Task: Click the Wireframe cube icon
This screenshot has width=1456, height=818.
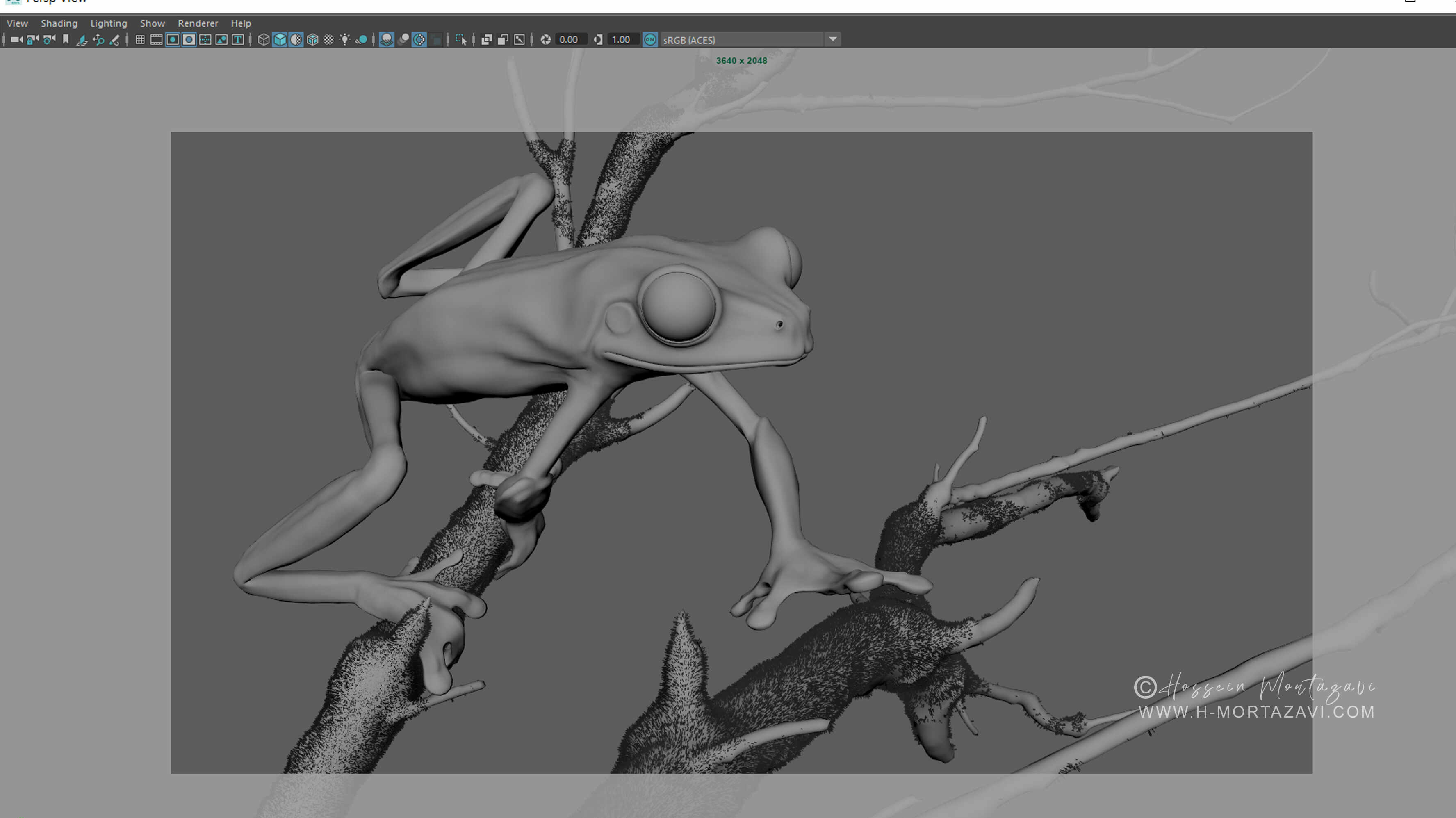Action: click(263, 40)
